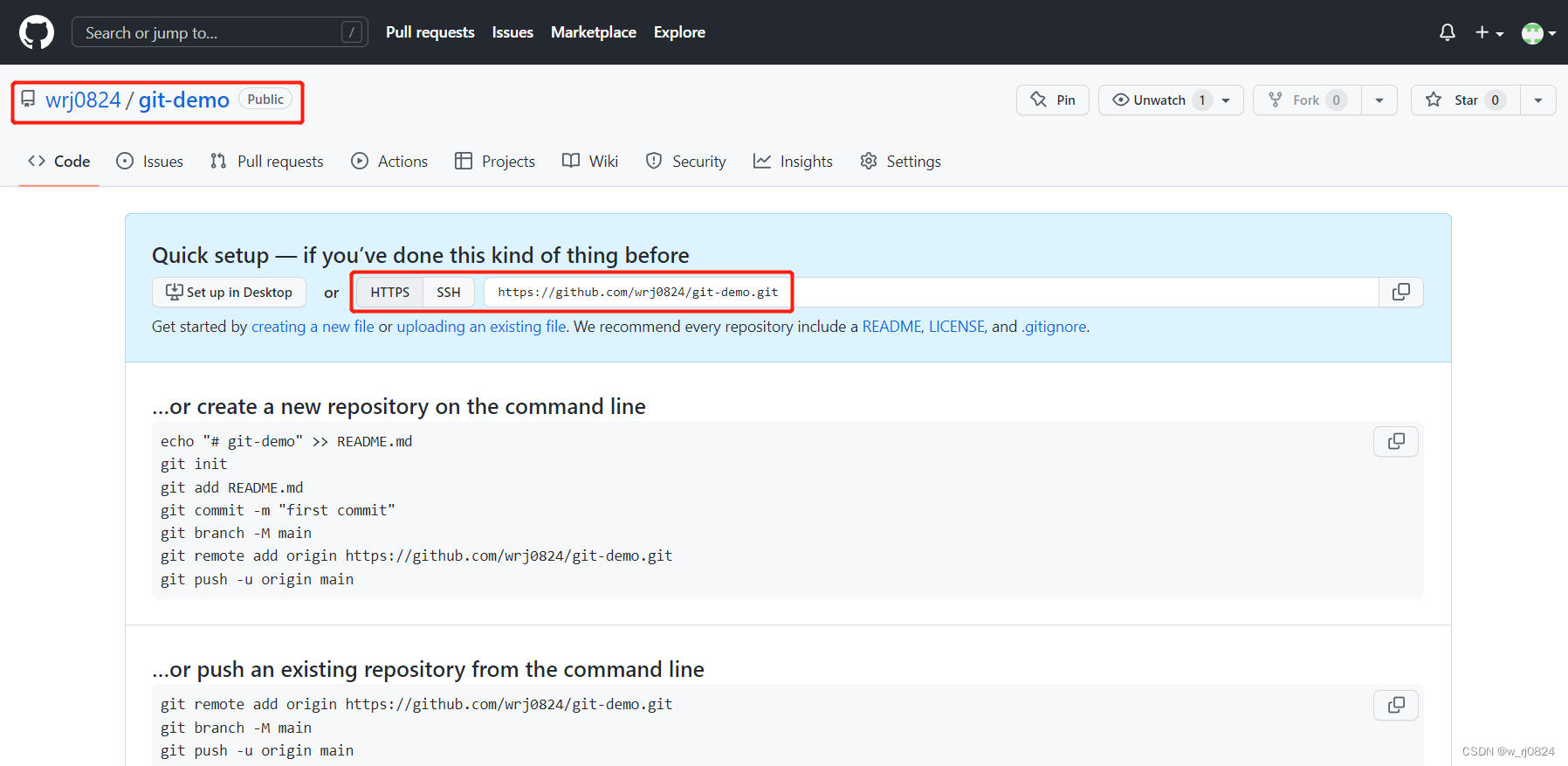
Task: Open Pull requests in top navigation
Action: pyautogui.click(x=430, y=32)
